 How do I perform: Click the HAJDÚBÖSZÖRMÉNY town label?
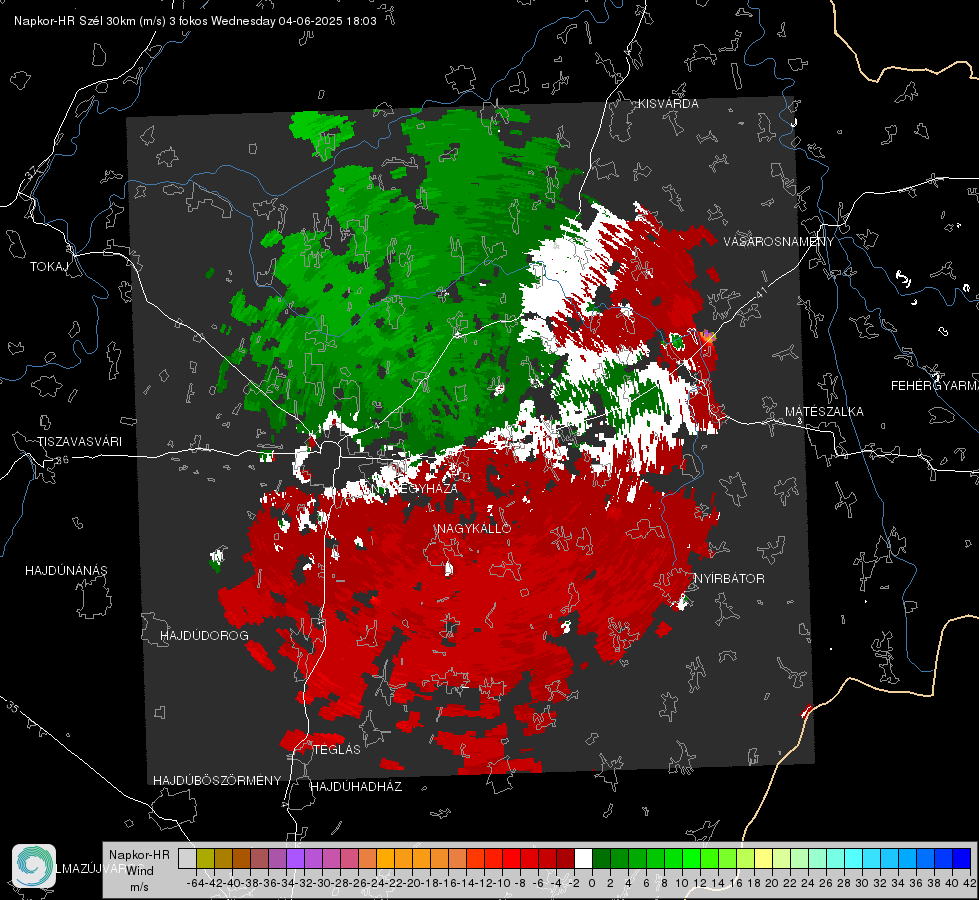coord(217,781)
